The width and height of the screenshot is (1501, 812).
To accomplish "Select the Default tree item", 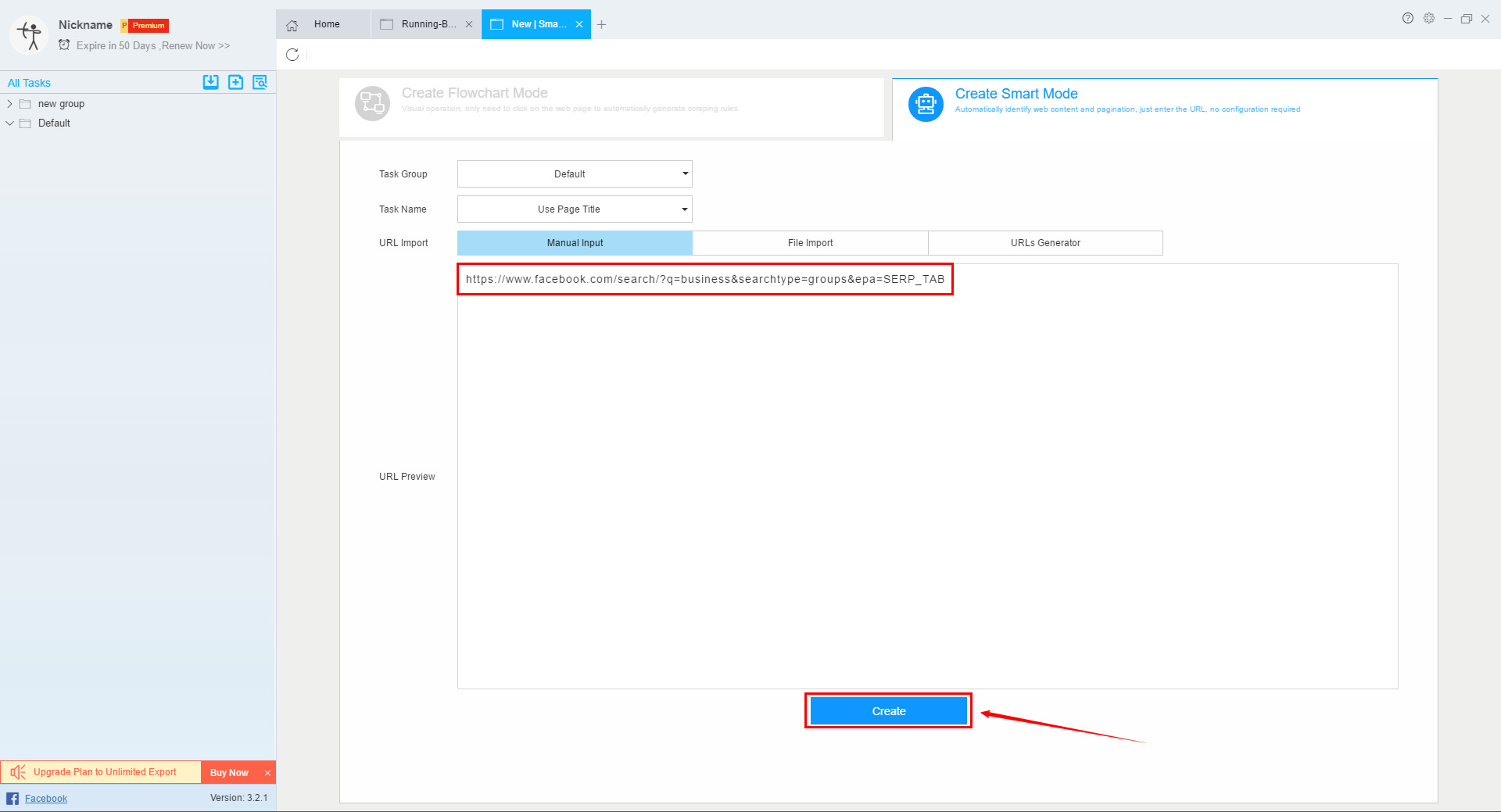I will [54, 123].
